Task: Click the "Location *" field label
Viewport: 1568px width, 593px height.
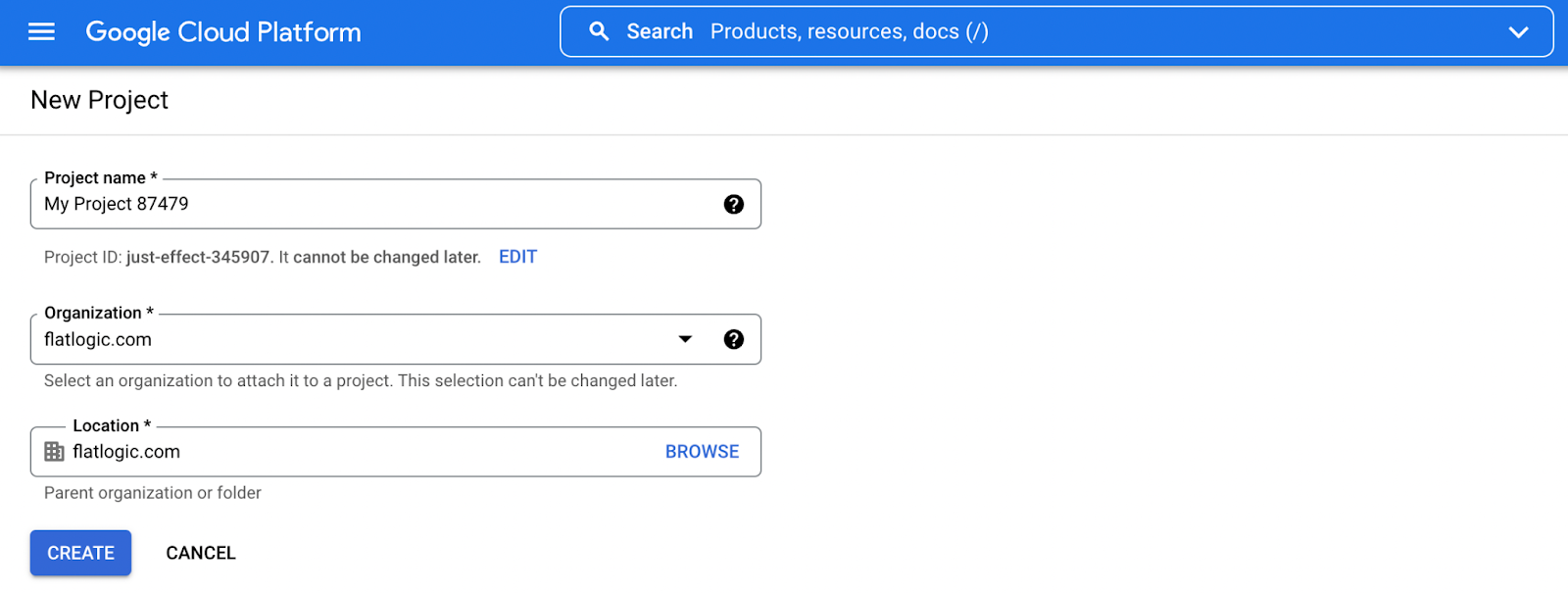Action: click(112, 425)
